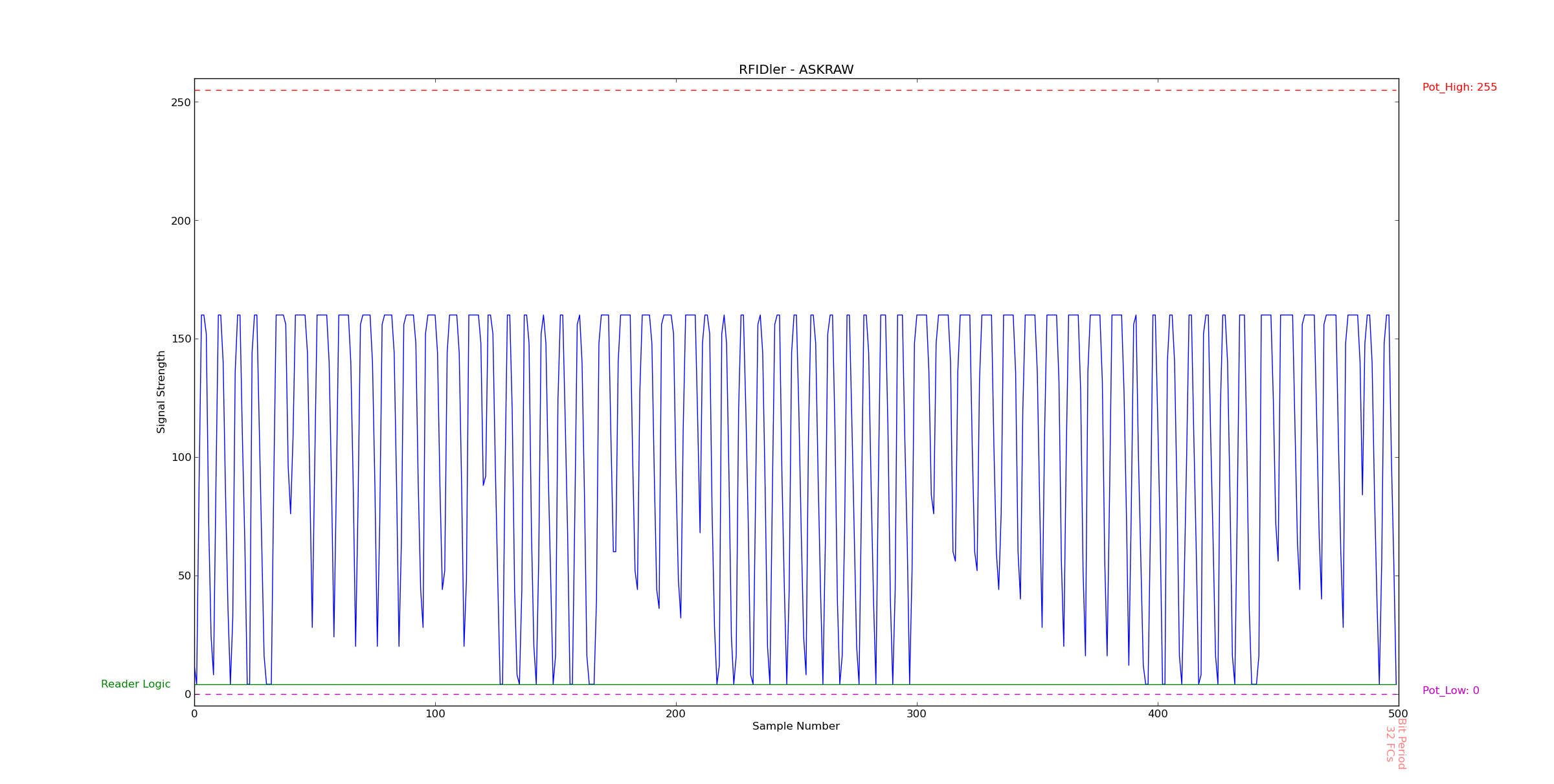The width and height of the screenshot is (1554, 784).
Task: Click the Sample Number x-axis label
Action: pos(796,726)
